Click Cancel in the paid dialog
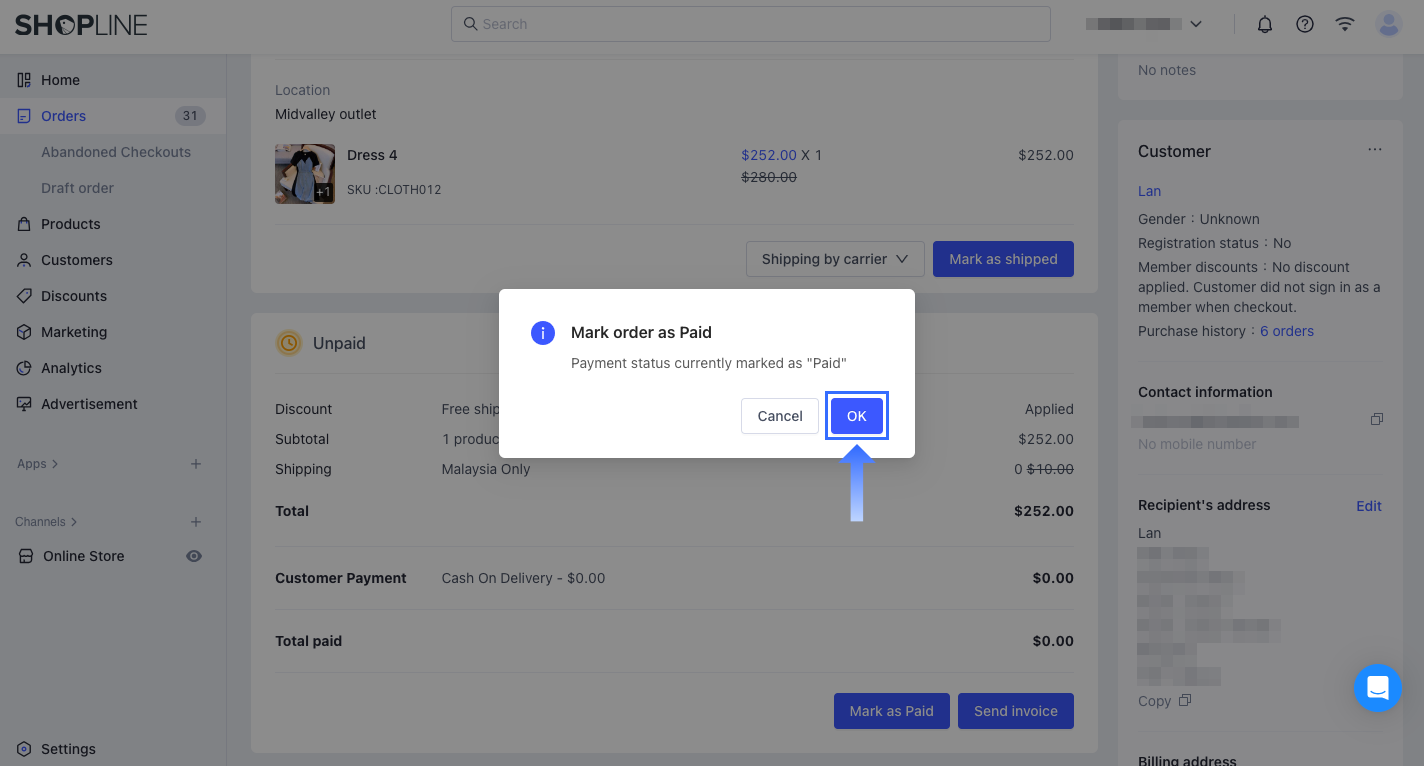 pos(780,416)
